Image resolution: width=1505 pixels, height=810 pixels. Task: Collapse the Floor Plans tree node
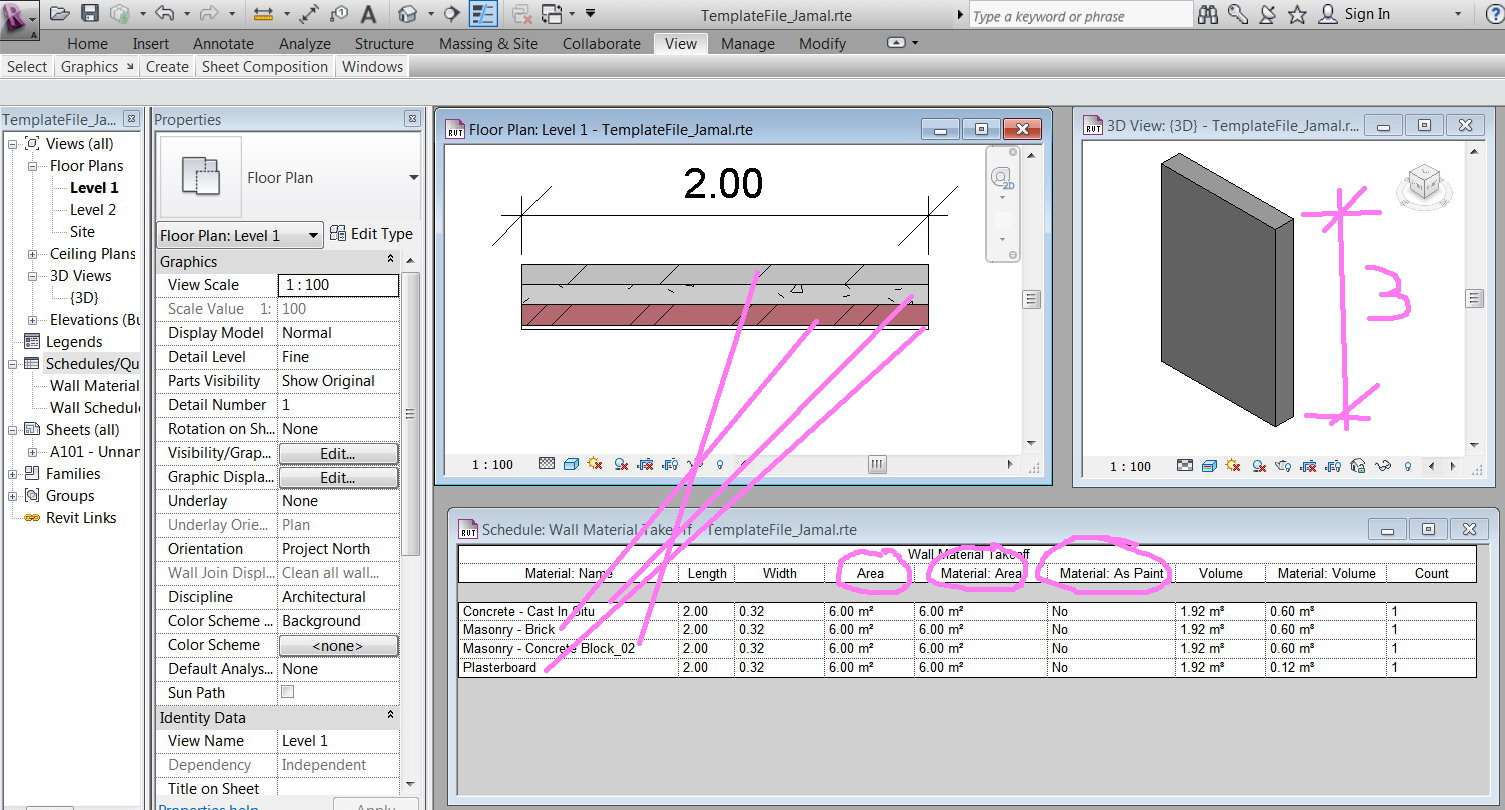(x=33, y=166)
